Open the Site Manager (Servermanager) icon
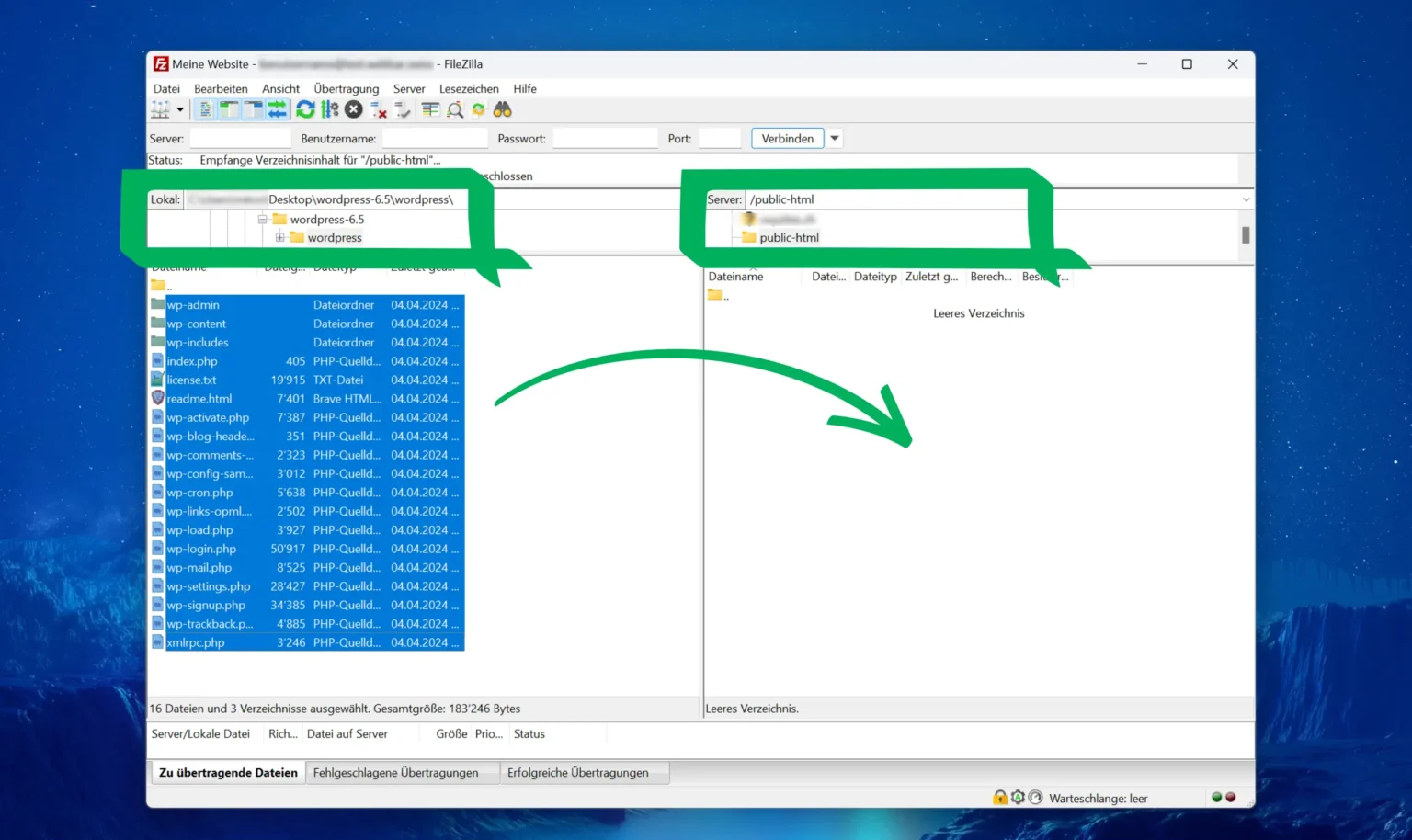Image resolution: width=1412 pixels, height=840 pixels. click(161, 110)
